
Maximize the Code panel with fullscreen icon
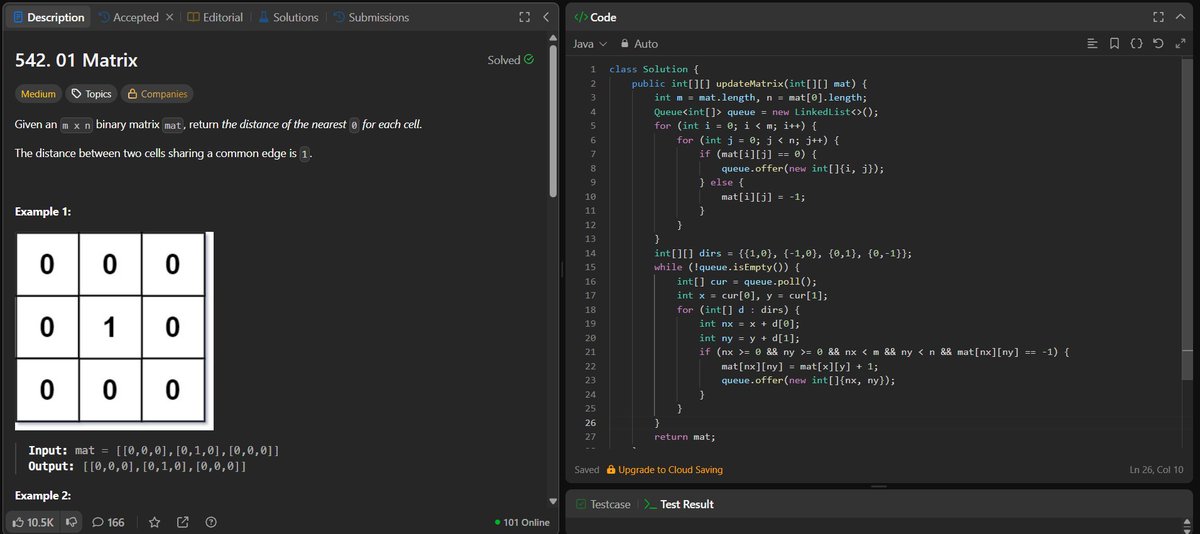click(x=1158, y=17)
